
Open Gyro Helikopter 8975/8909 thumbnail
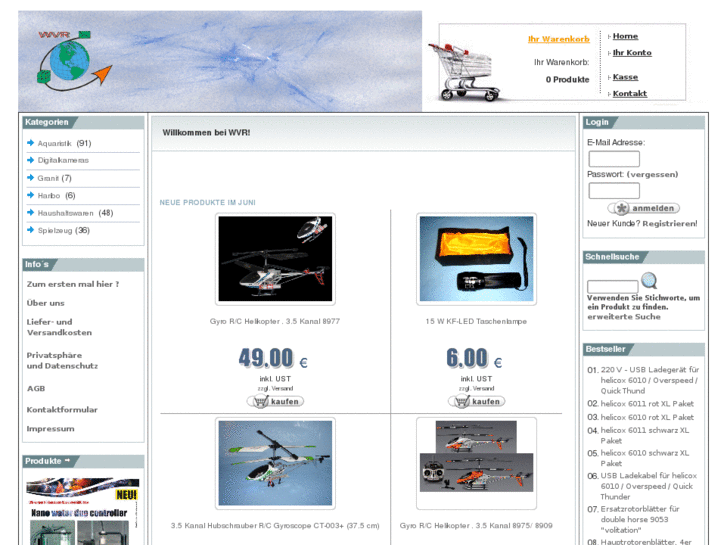pyautogui.click(x=477, y=463)
